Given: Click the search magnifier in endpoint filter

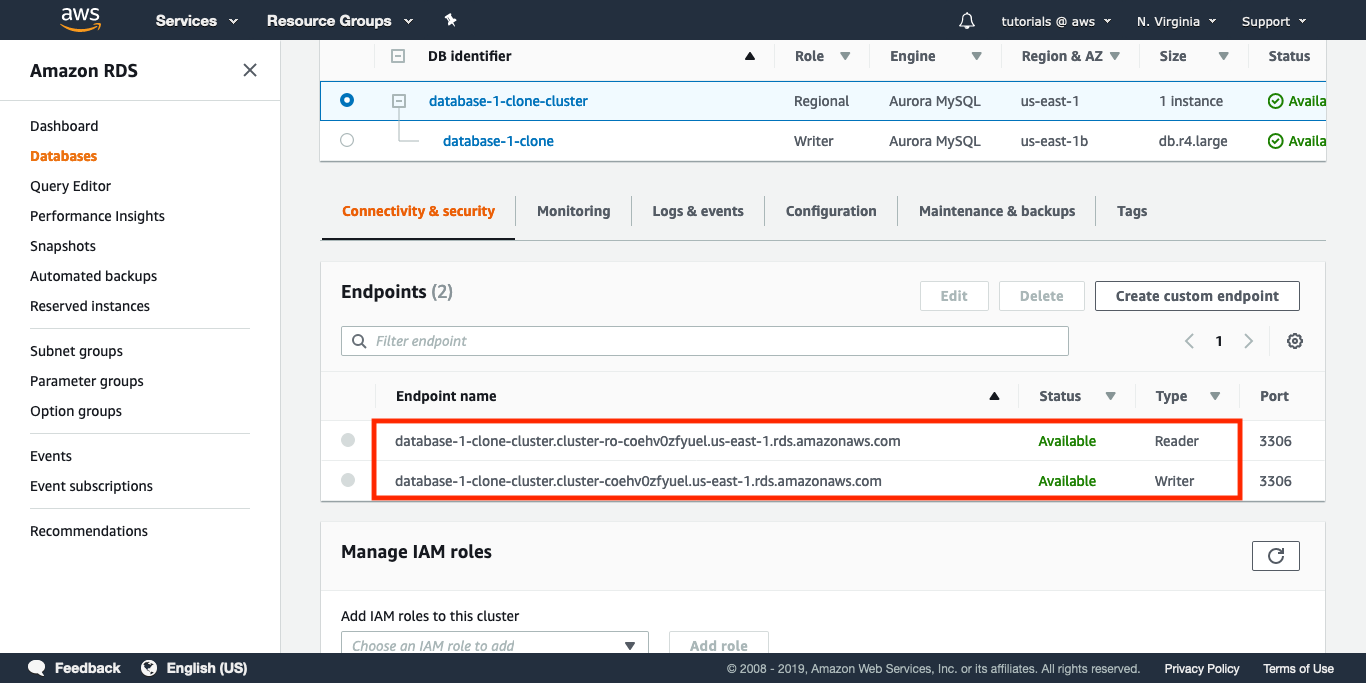Looking at the screenshot, I should 359,341.
